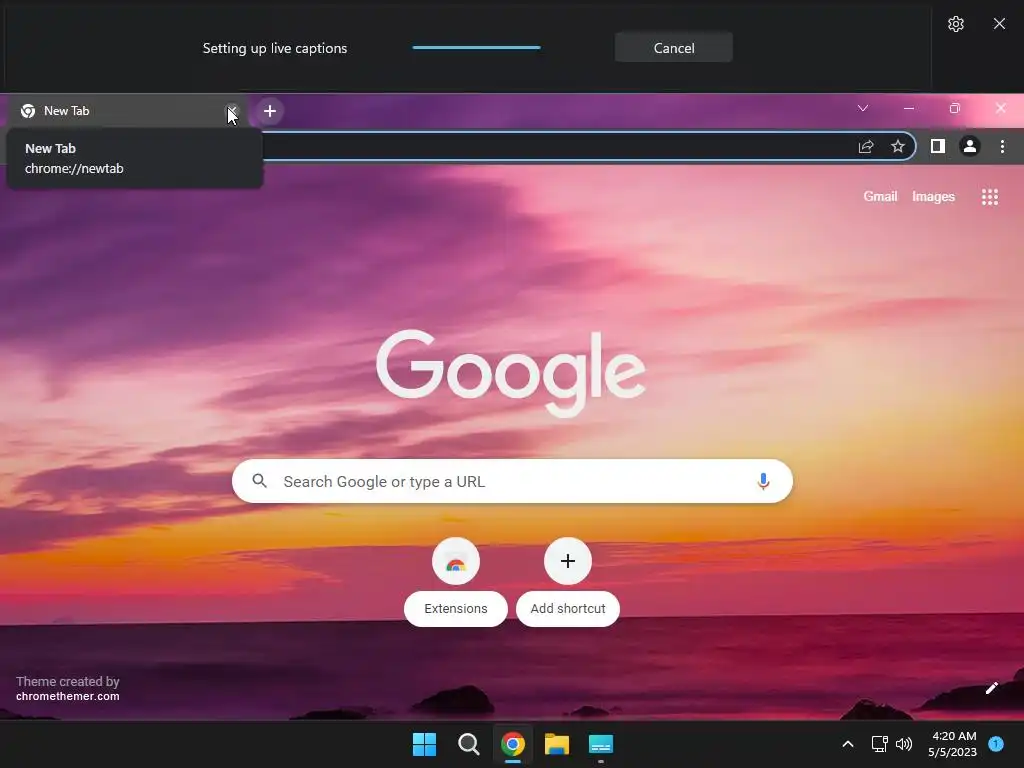
Task: Open the Google apps grid
Action: point(990,197)
